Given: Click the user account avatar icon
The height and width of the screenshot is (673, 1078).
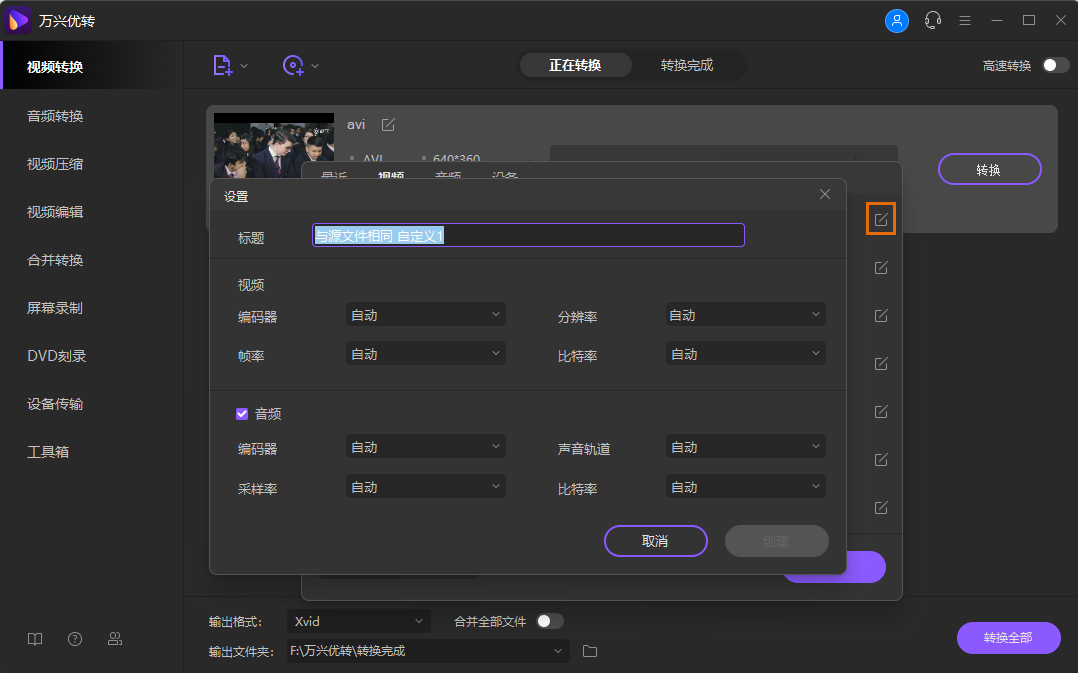Looking at the screenshot, I should pyautogui.click(x=896, y=20).
